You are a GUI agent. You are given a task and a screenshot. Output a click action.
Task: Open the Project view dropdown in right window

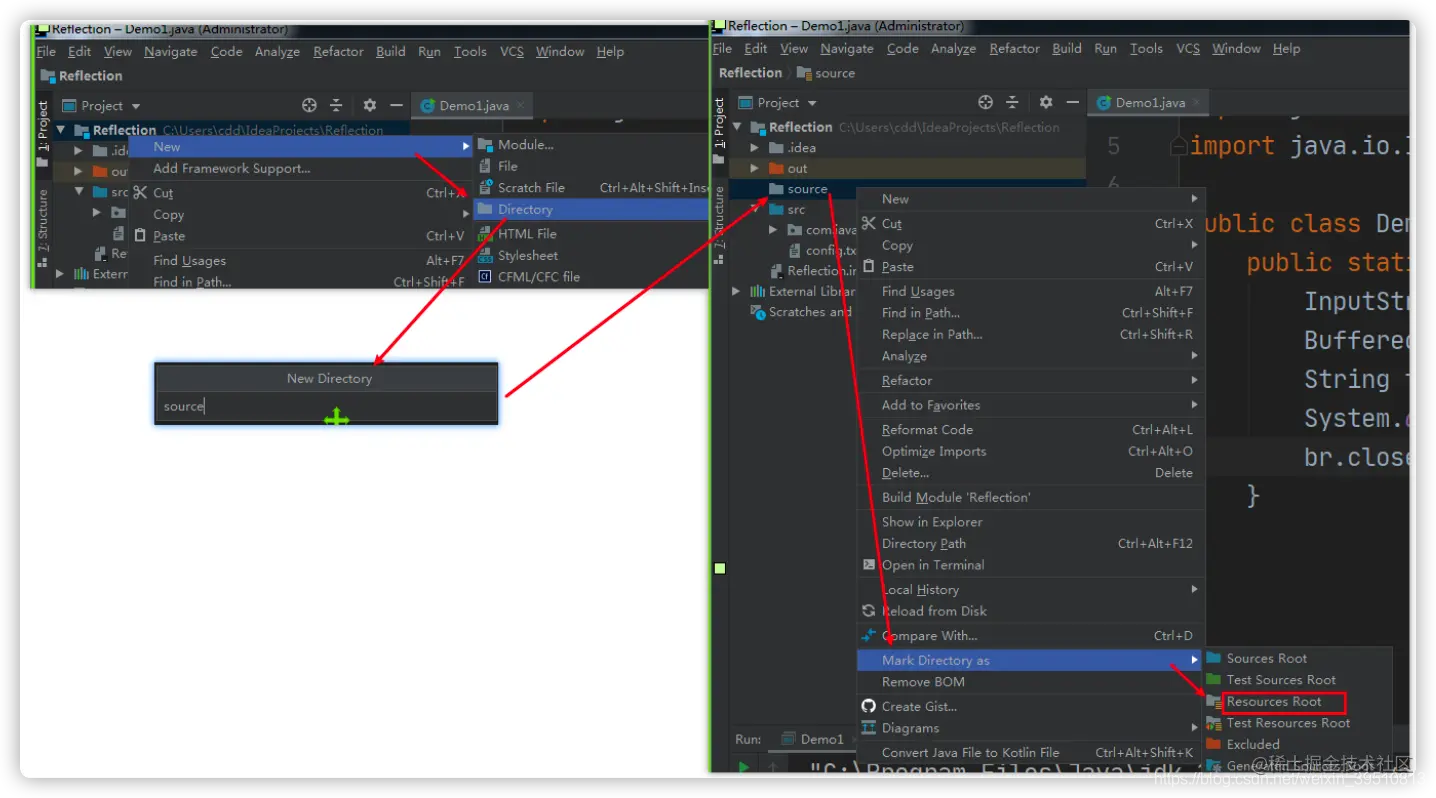click(812, 103)
